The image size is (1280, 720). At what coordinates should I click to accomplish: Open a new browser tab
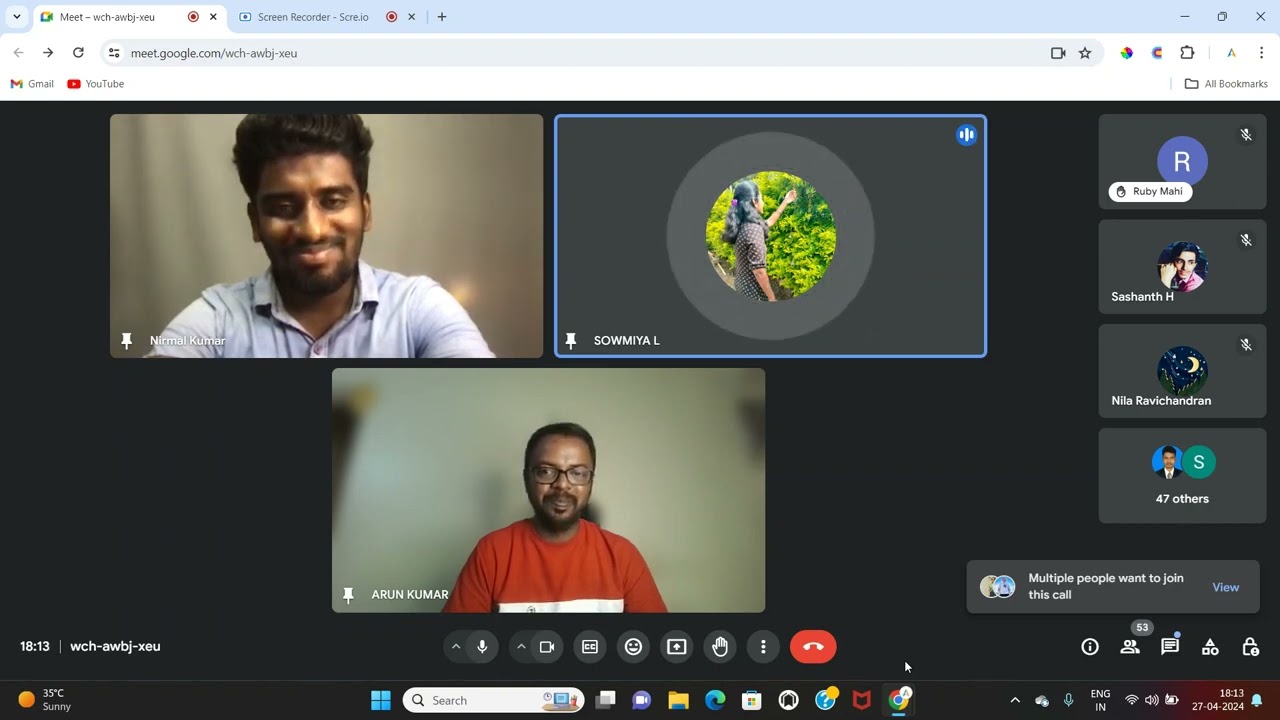point(442,17)
